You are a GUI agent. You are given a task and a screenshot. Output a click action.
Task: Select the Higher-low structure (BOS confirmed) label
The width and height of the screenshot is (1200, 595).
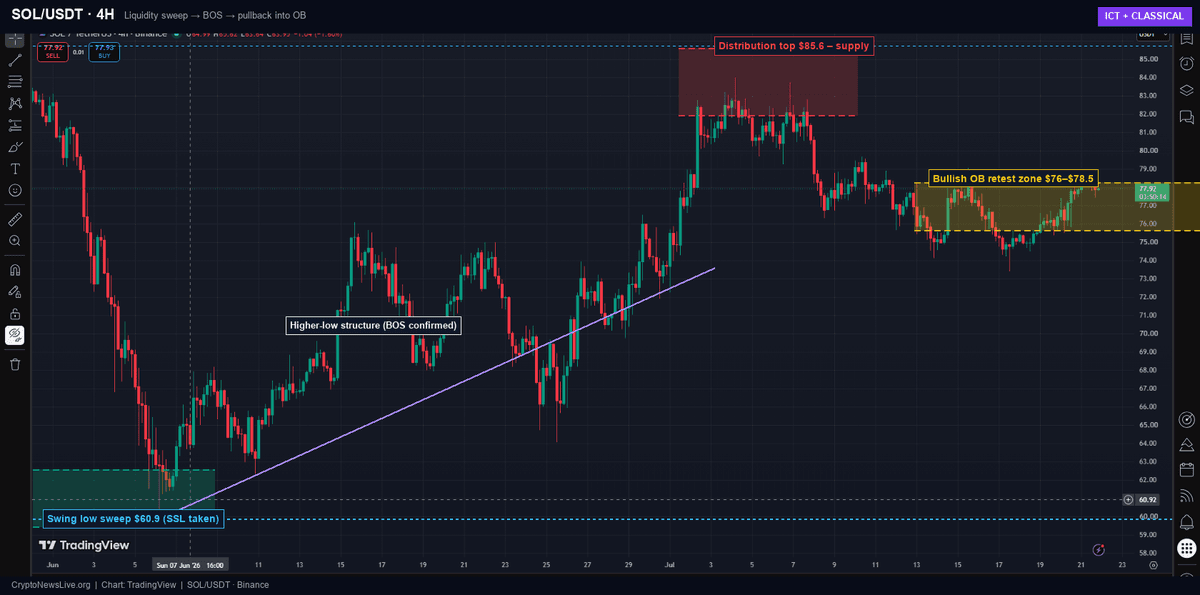(x=373, y=325)
